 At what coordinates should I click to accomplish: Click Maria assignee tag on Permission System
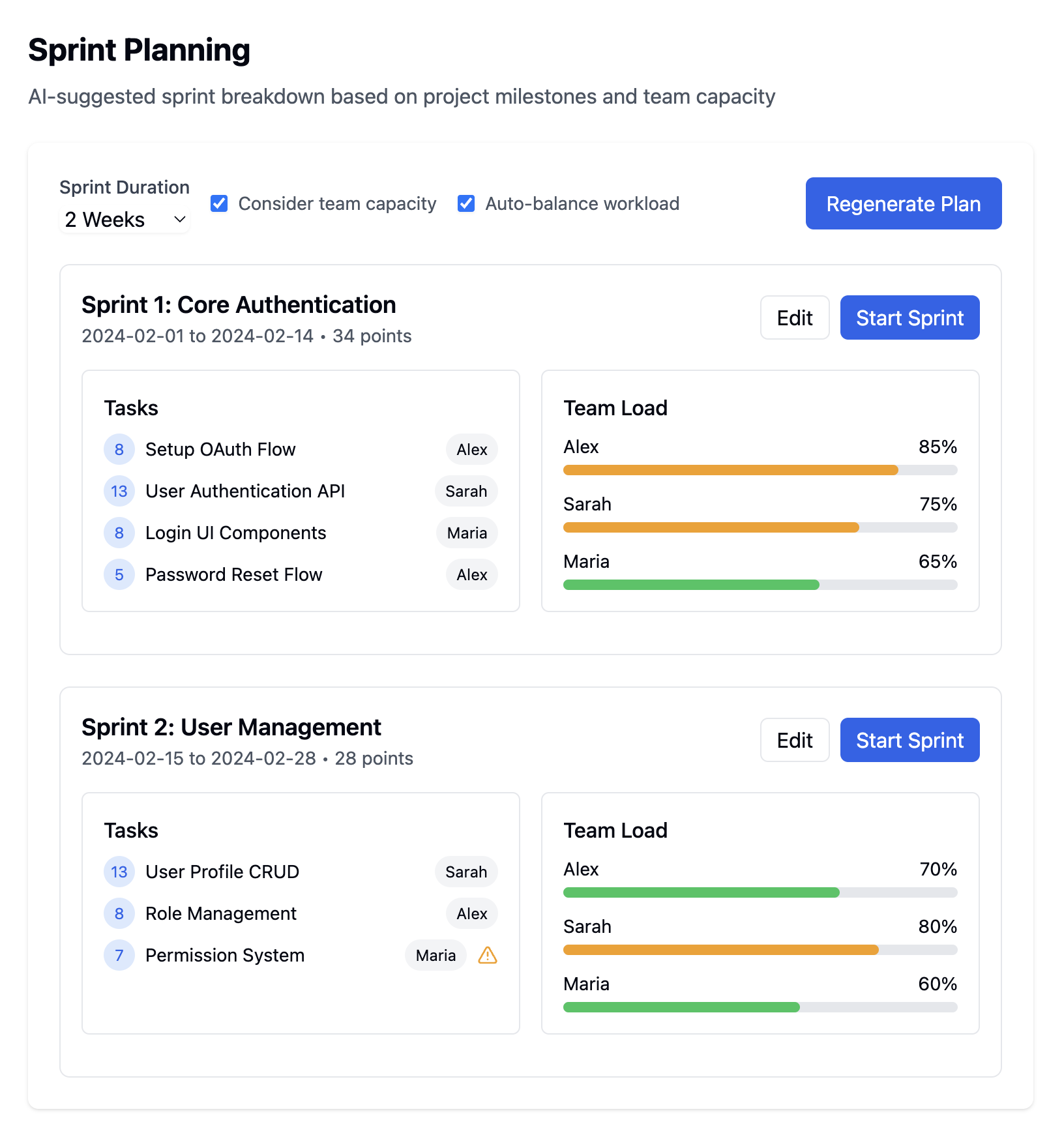[x=436, y=955]
